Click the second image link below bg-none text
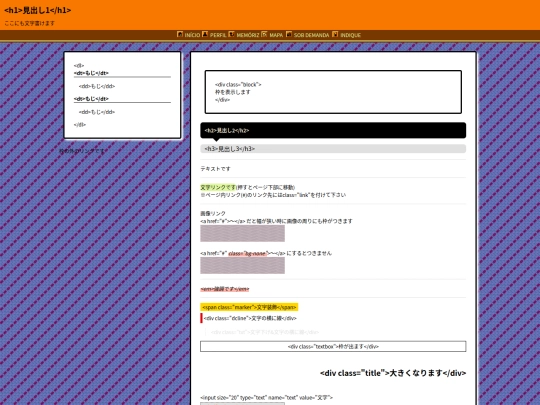Screen dimensions: 540x405 (x=242, y=265)
